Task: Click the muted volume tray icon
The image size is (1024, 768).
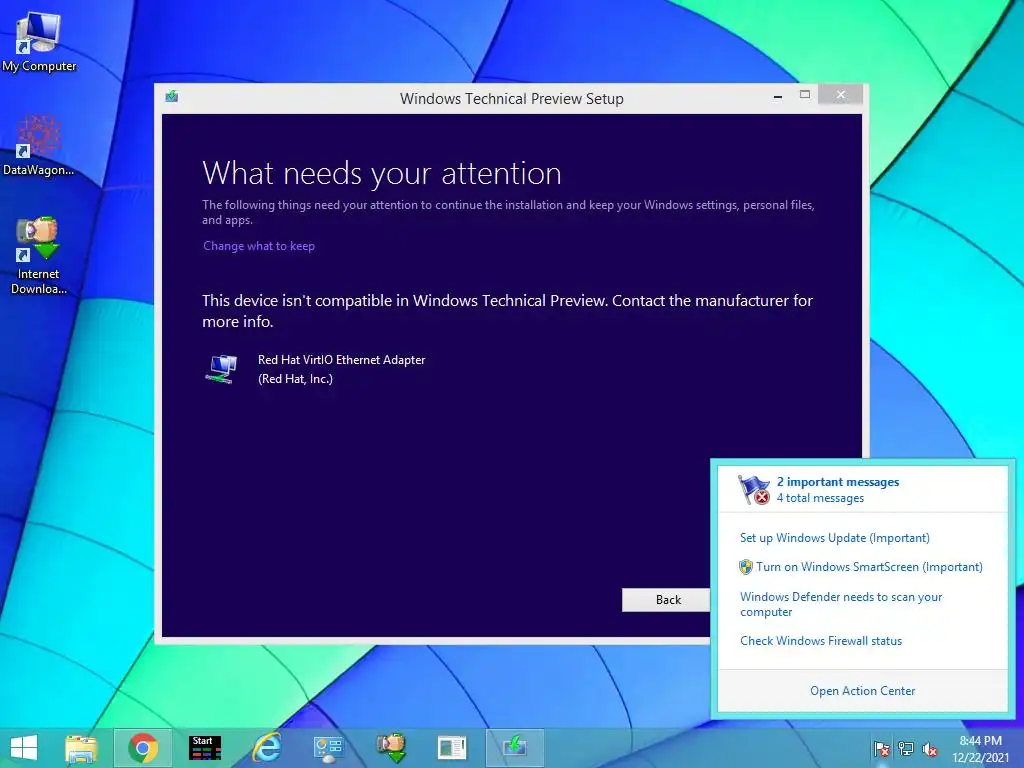Action: 929,749
